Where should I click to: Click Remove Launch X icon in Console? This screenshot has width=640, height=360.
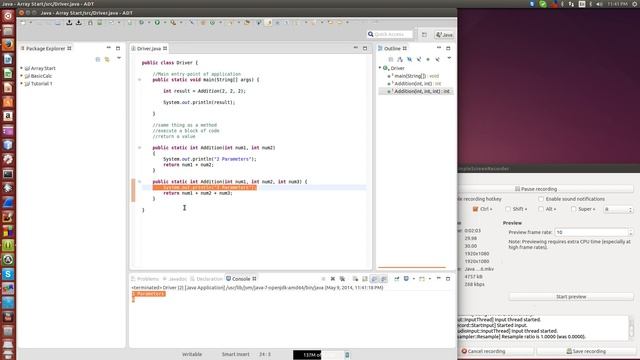(x=333, y=279)
